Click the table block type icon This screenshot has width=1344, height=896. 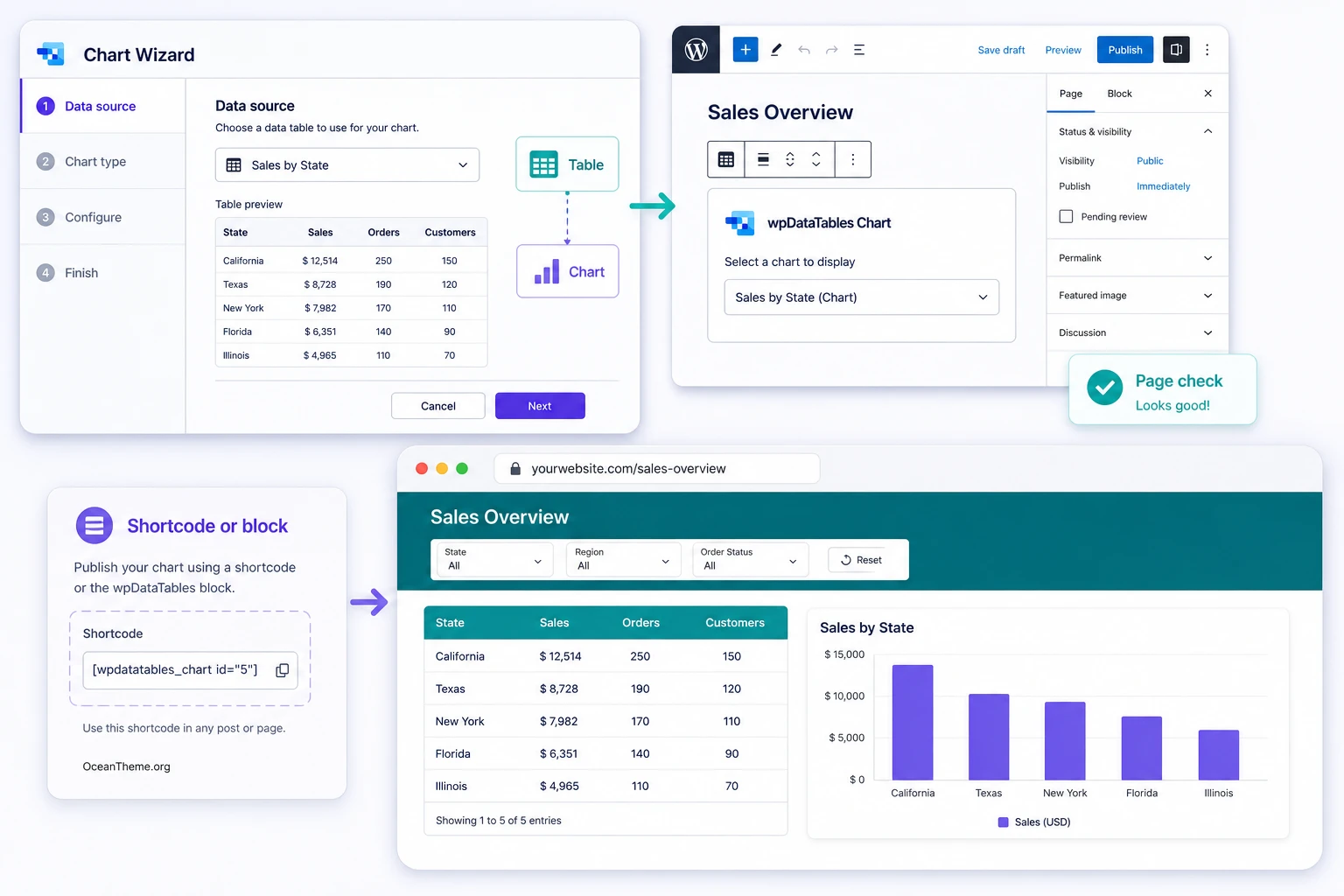pyautogui.click(x=726, y=159)
